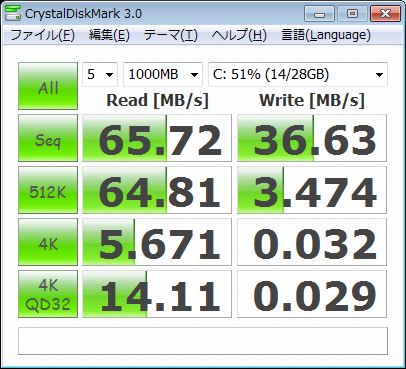
Task: Start the 4K QD32 benchmark test
Action: coord(48,294)
